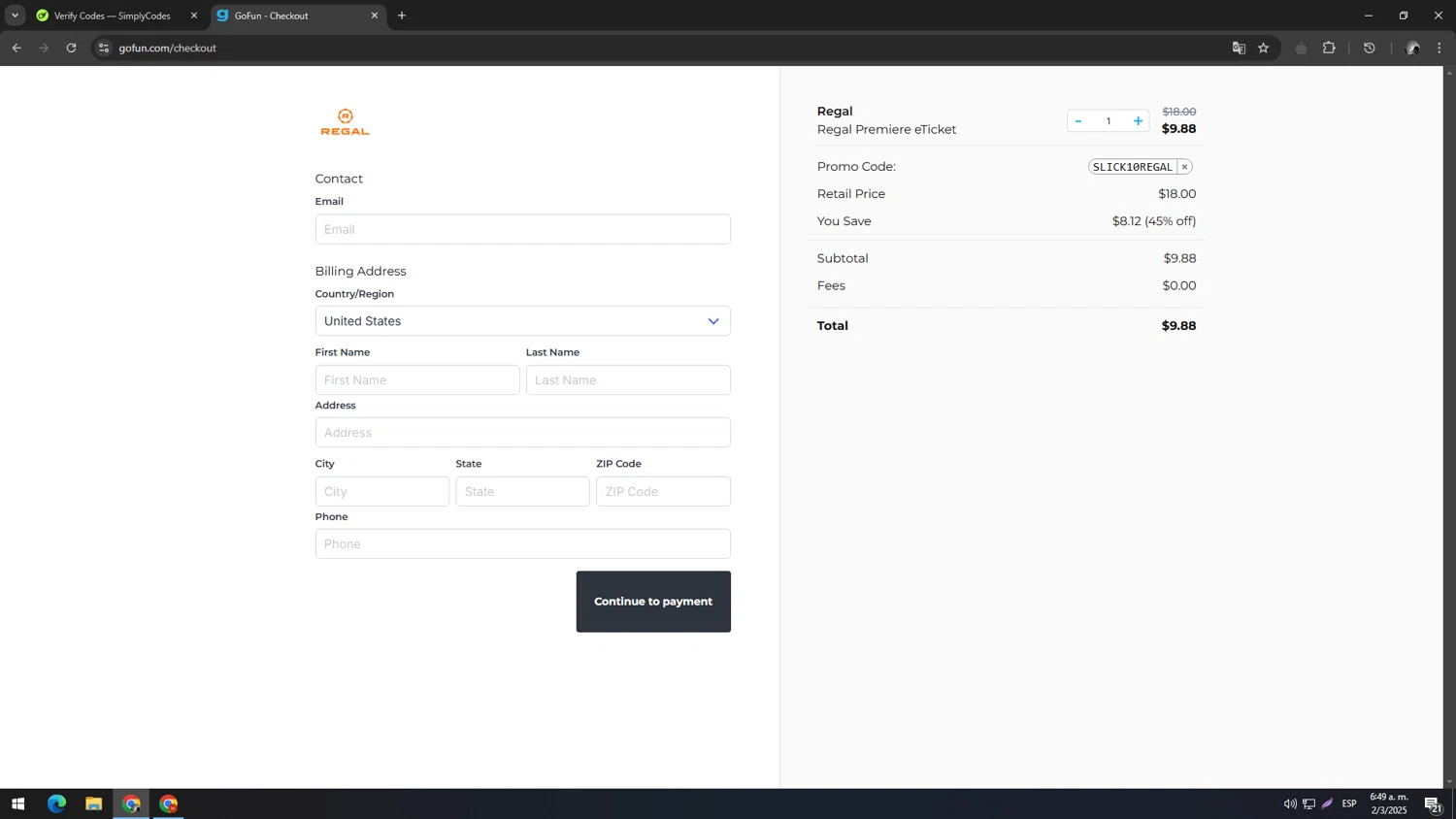Switch the ESP input language
Image resolution: width=1456 pixels, height=819 pixels.
pyautogui.click(x=1349, y=803)
